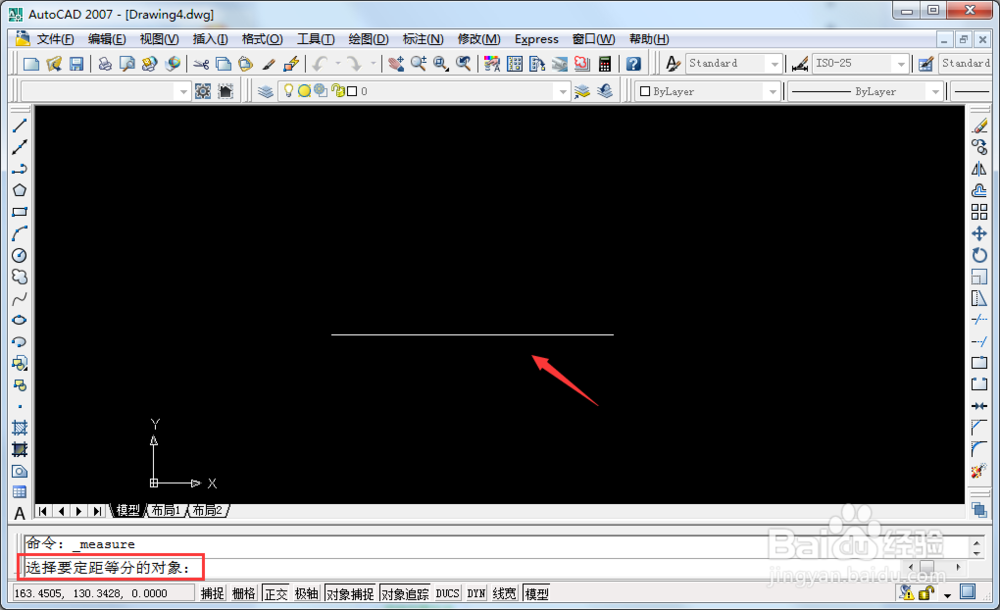
Task: Select the Polygon tool
Action: point(20,190)
